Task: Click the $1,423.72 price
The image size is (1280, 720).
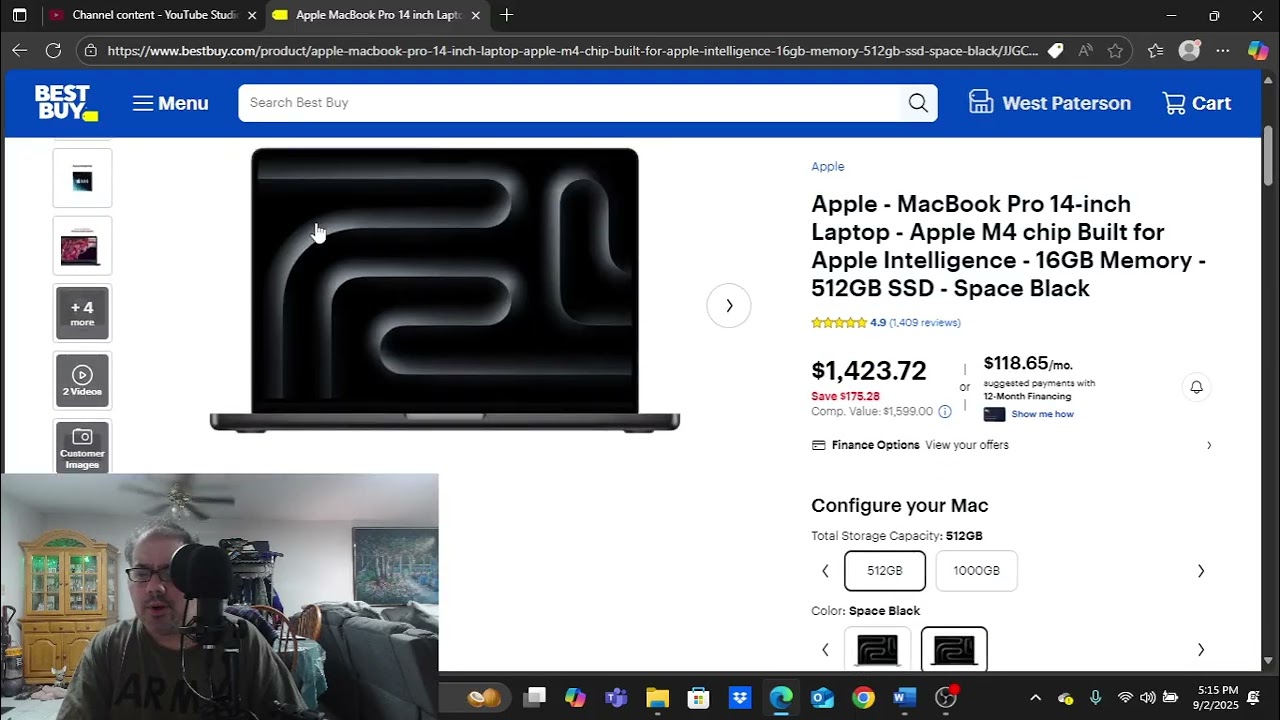Action: coord(869,371)
